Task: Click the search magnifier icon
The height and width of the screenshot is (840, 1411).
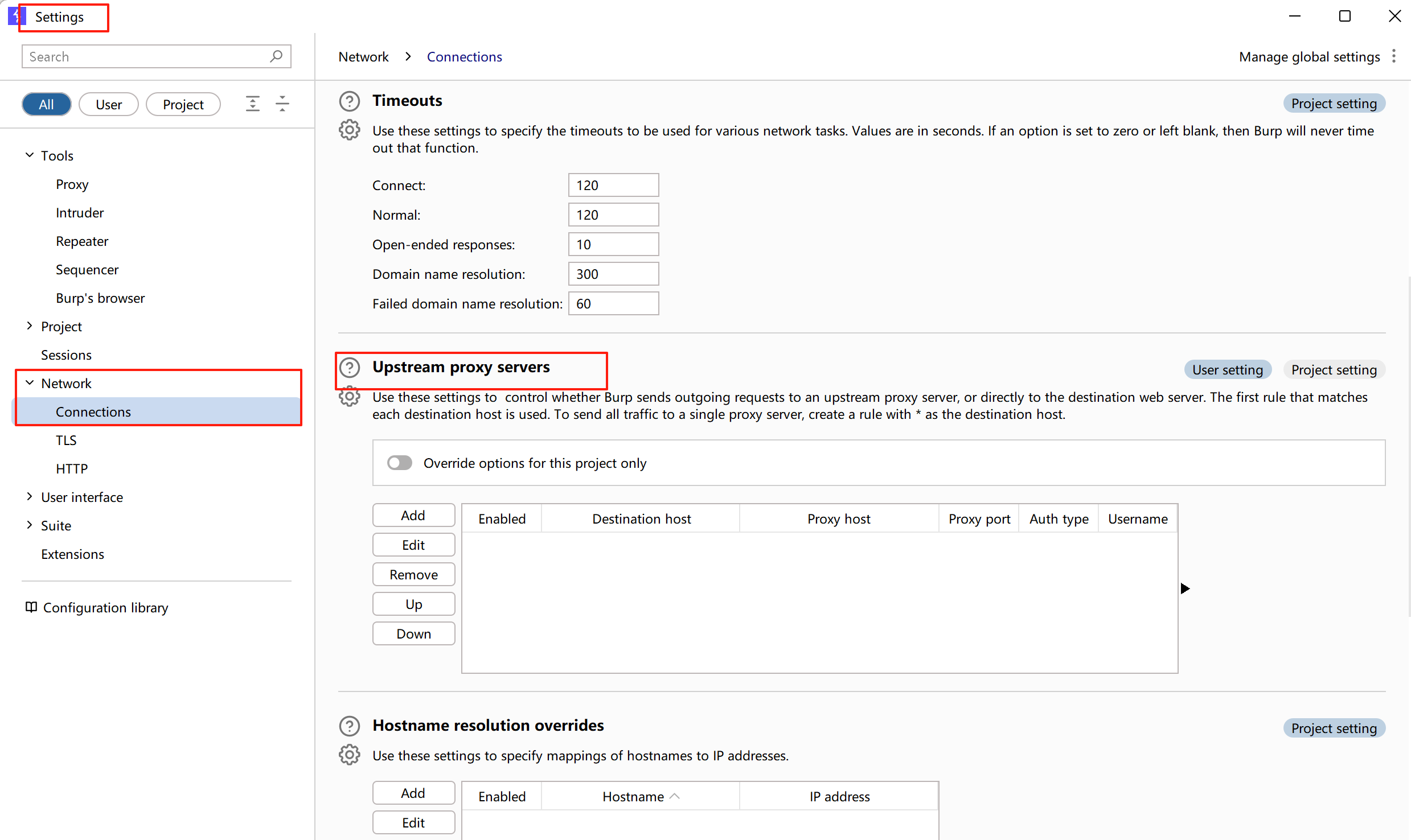Action: point(277,56)
